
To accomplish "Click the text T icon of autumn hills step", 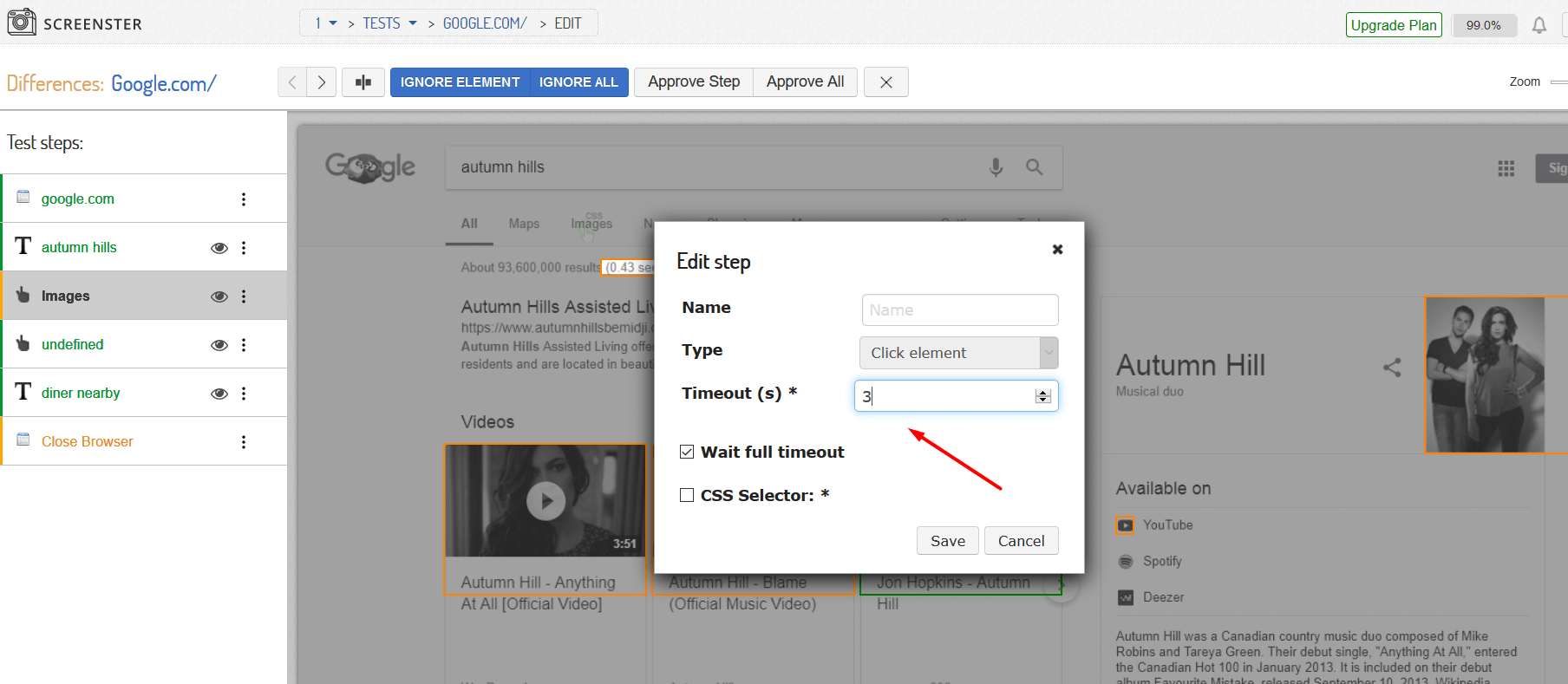I will click(x=23, y=246).
